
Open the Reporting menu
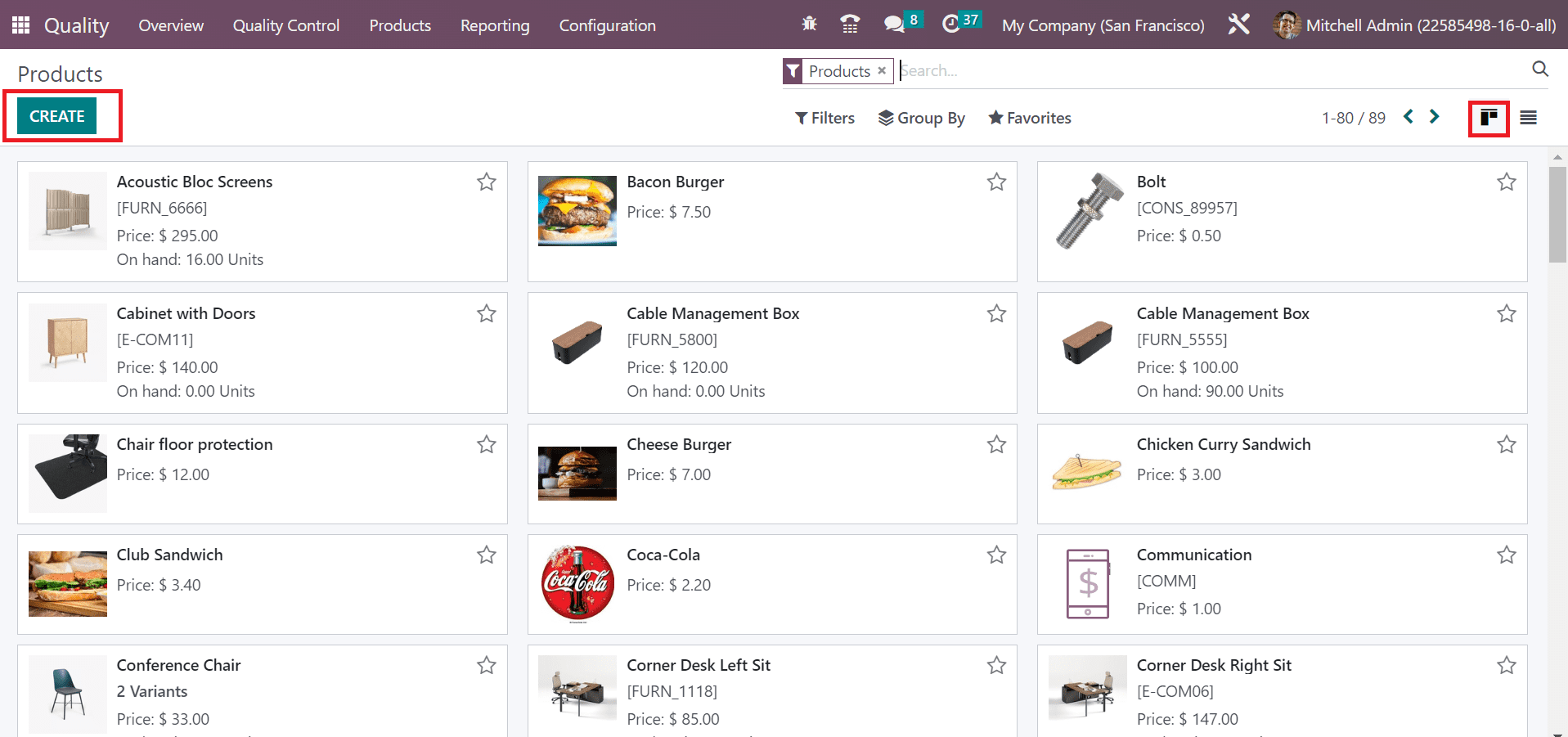click(495, 25)
